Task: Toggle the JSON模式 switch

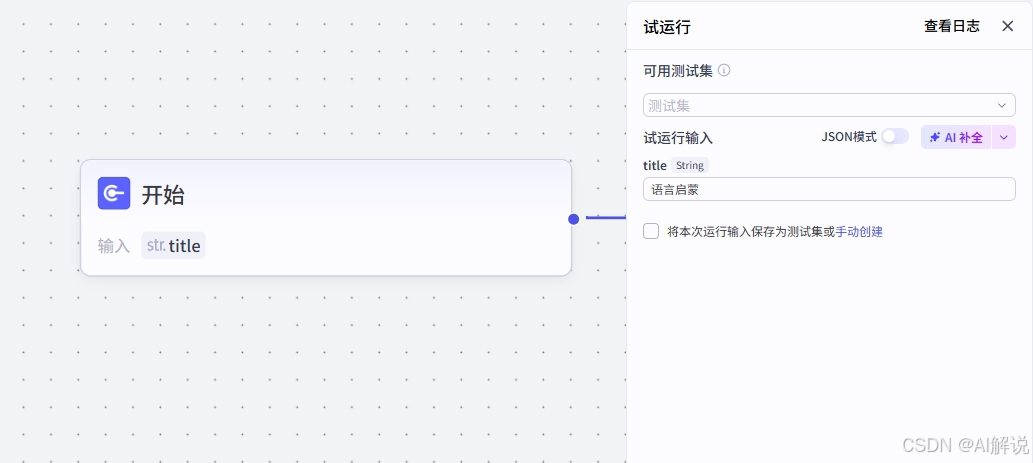Action: pyautogui.click(x=895, y=137)
